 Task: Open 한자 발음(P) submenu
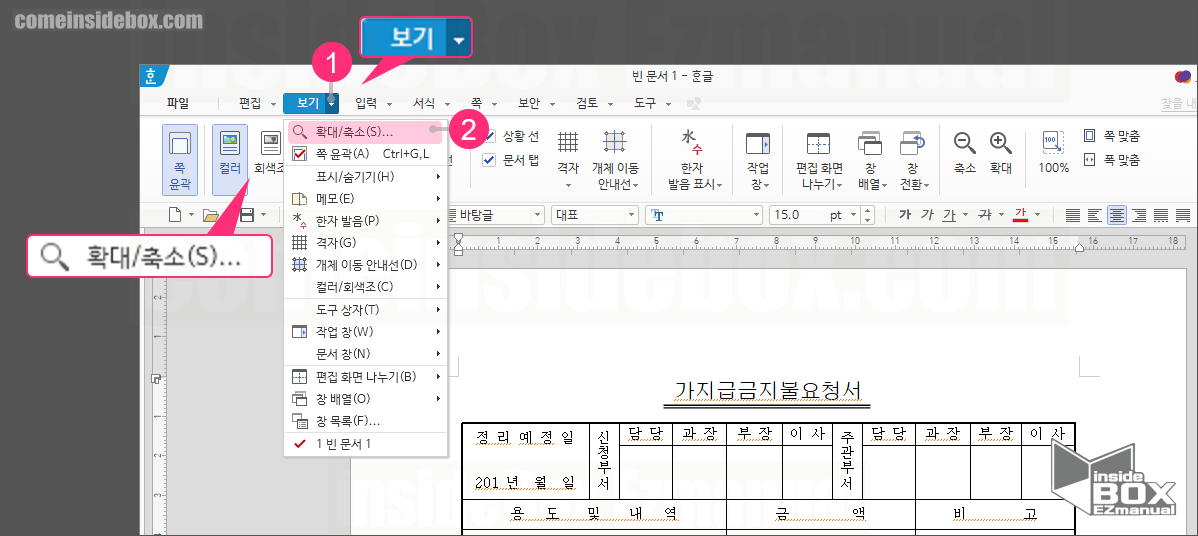point(365,221)
